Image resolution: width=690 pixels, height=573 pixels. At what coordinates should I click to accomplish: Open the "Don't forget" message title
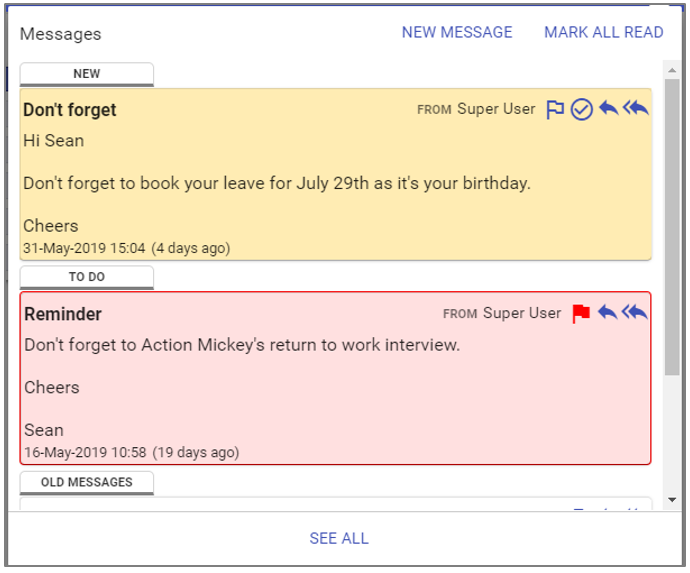coord(70,110)
